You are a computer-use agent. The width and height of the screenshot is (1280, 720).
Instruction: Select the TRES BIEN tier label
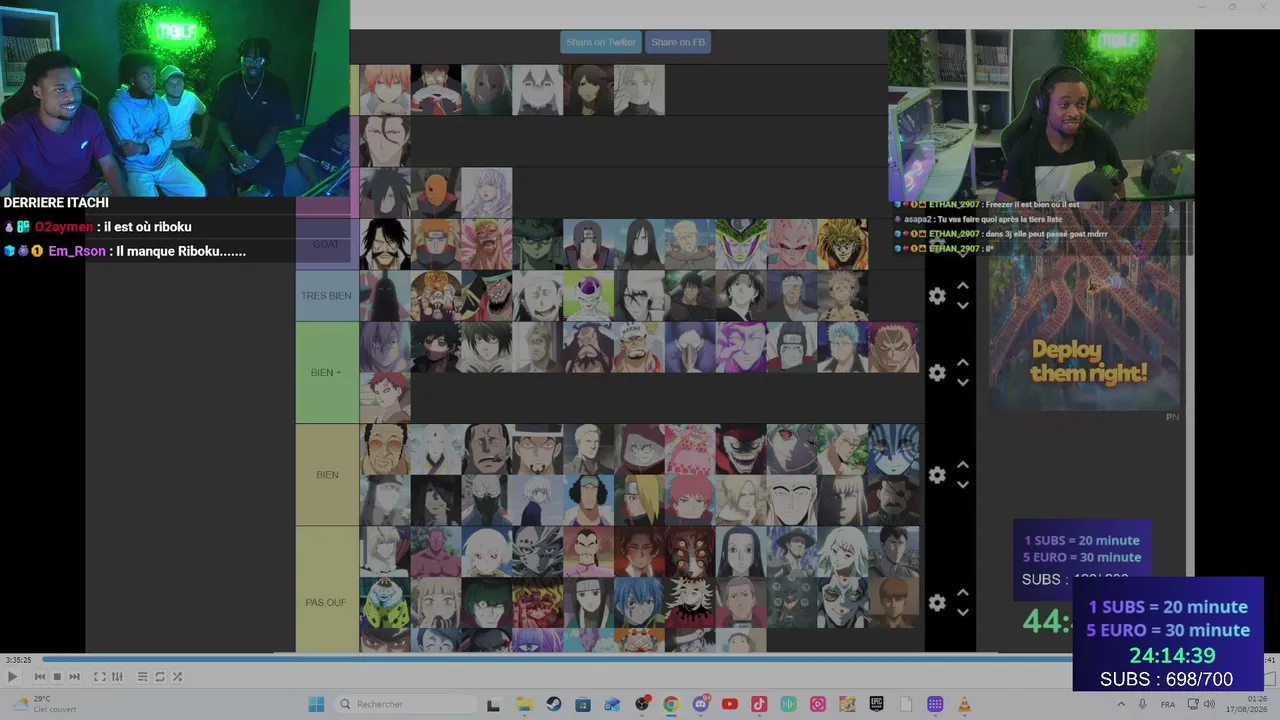327,296
